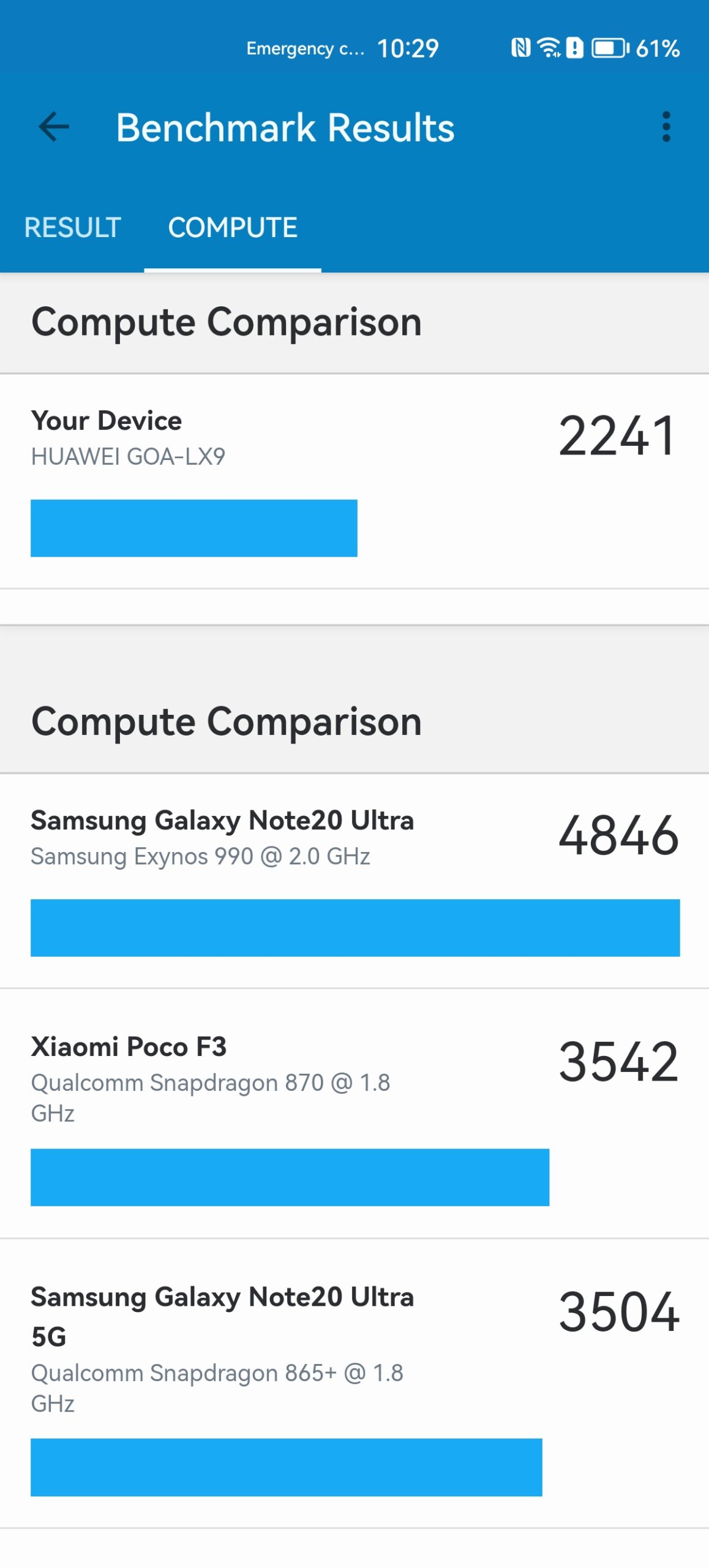Tap the Your Device score bar
Image resolution: width=709 pixels, height=1568 pixels.
(194, 528)
